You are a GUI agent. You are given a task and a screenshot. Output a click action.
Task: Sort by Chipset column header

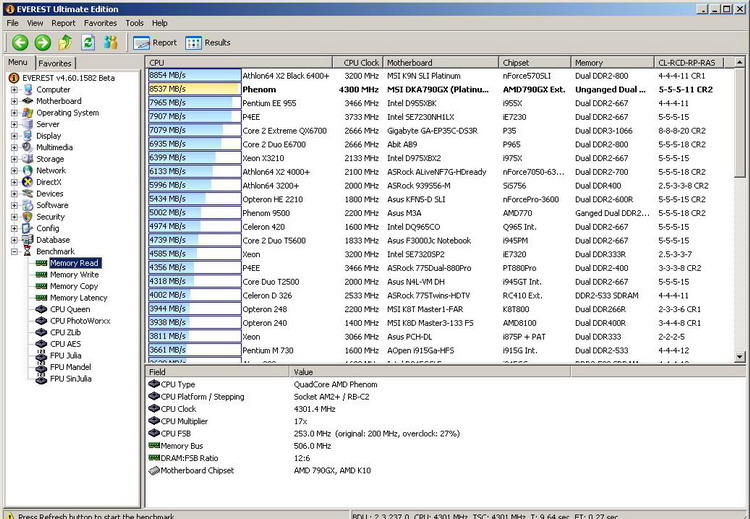click(x=535, y=62)
